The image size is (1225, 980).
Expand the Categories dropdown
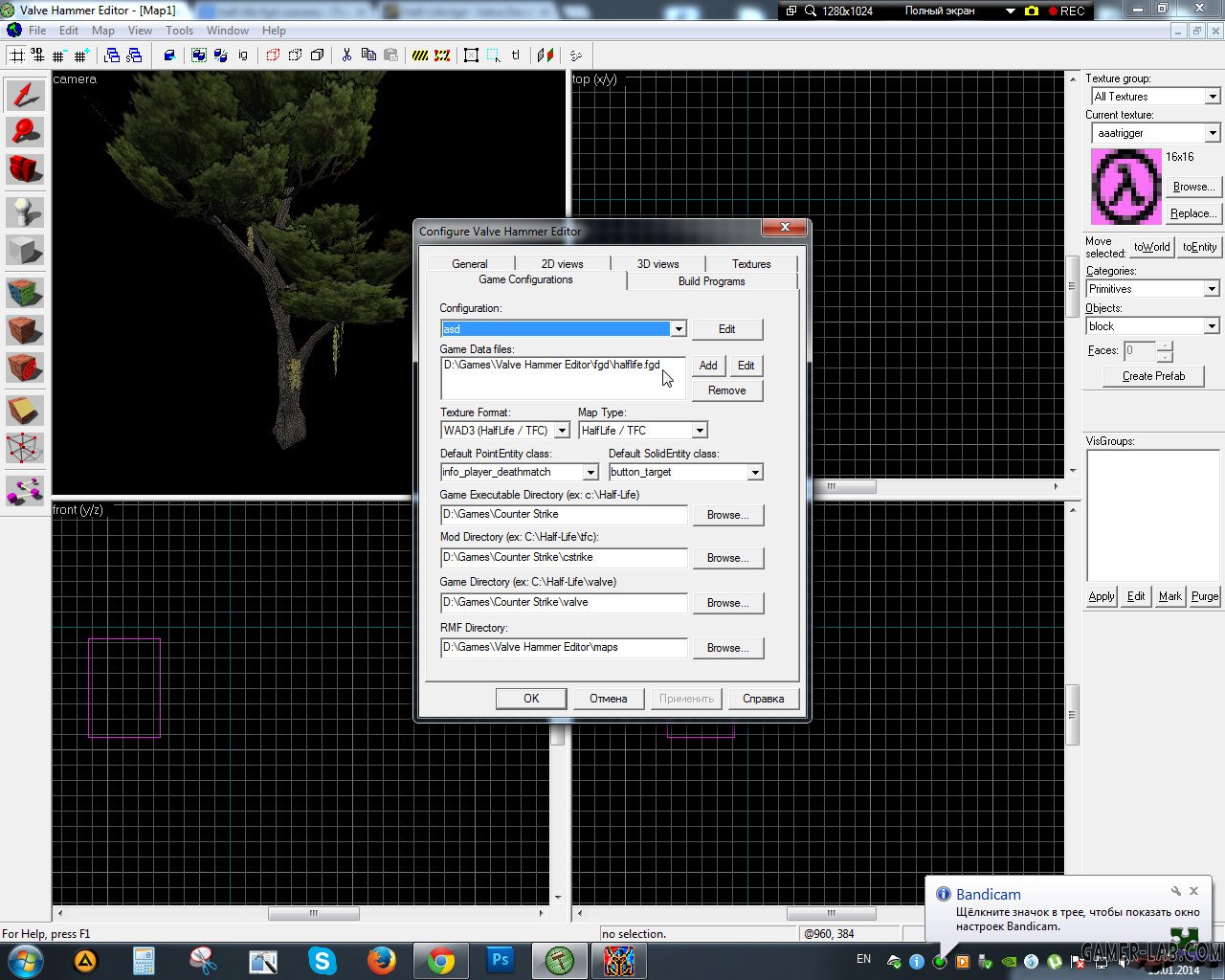[1212, 289]
